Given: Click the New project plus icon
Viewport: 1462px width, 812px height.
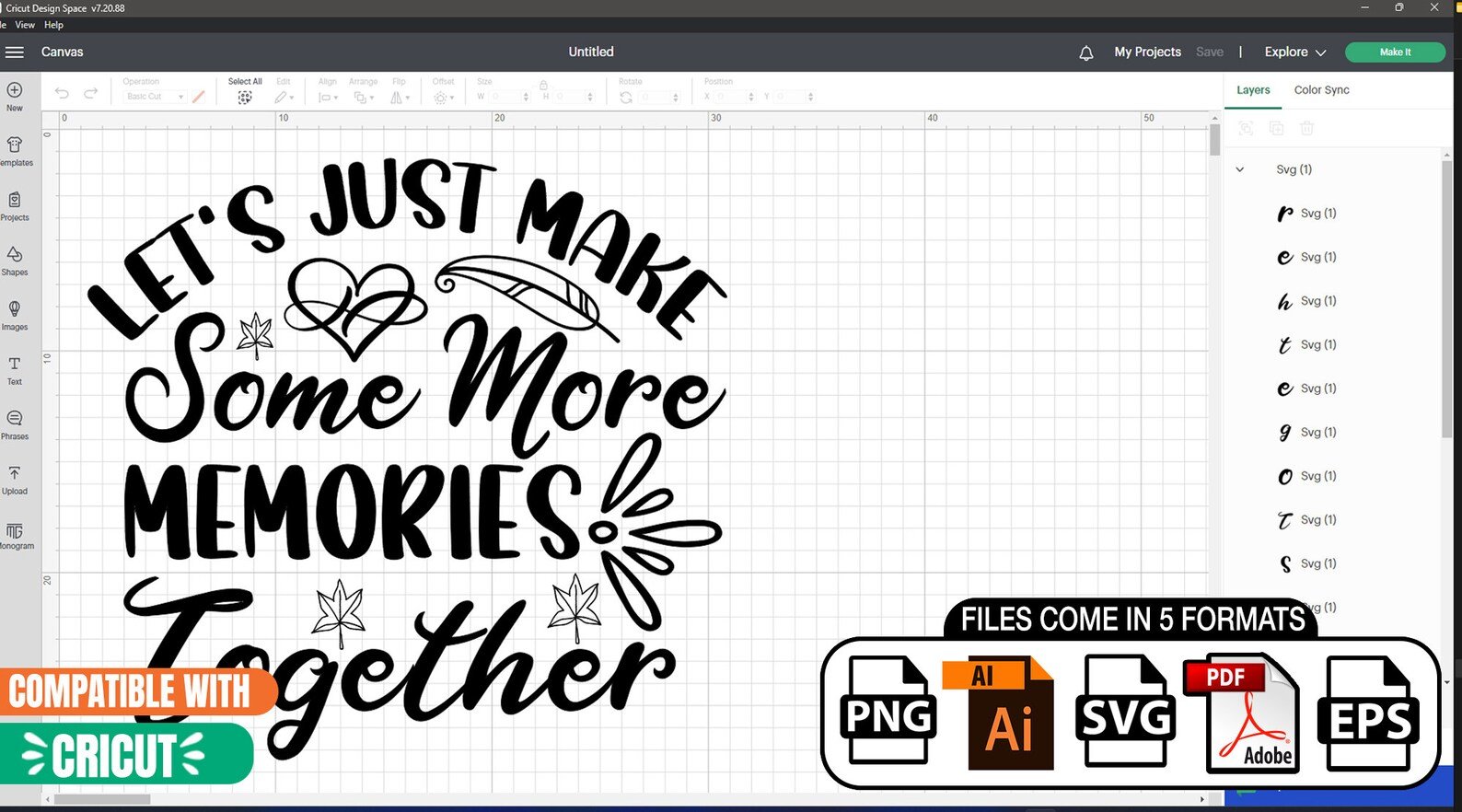Looking at the screenshot, I should [x=15, y=90].
